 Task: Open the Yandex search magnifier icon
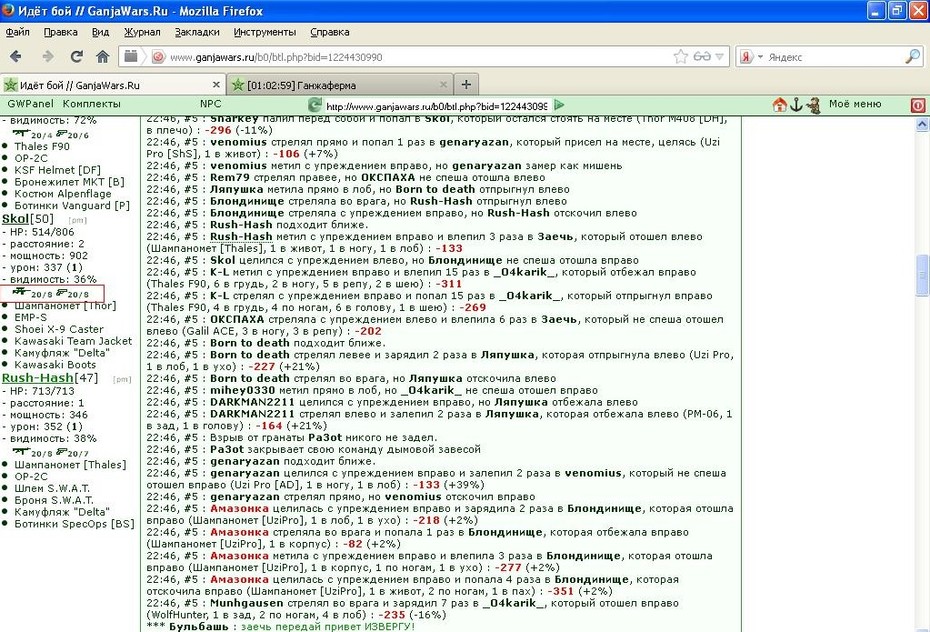912,56
